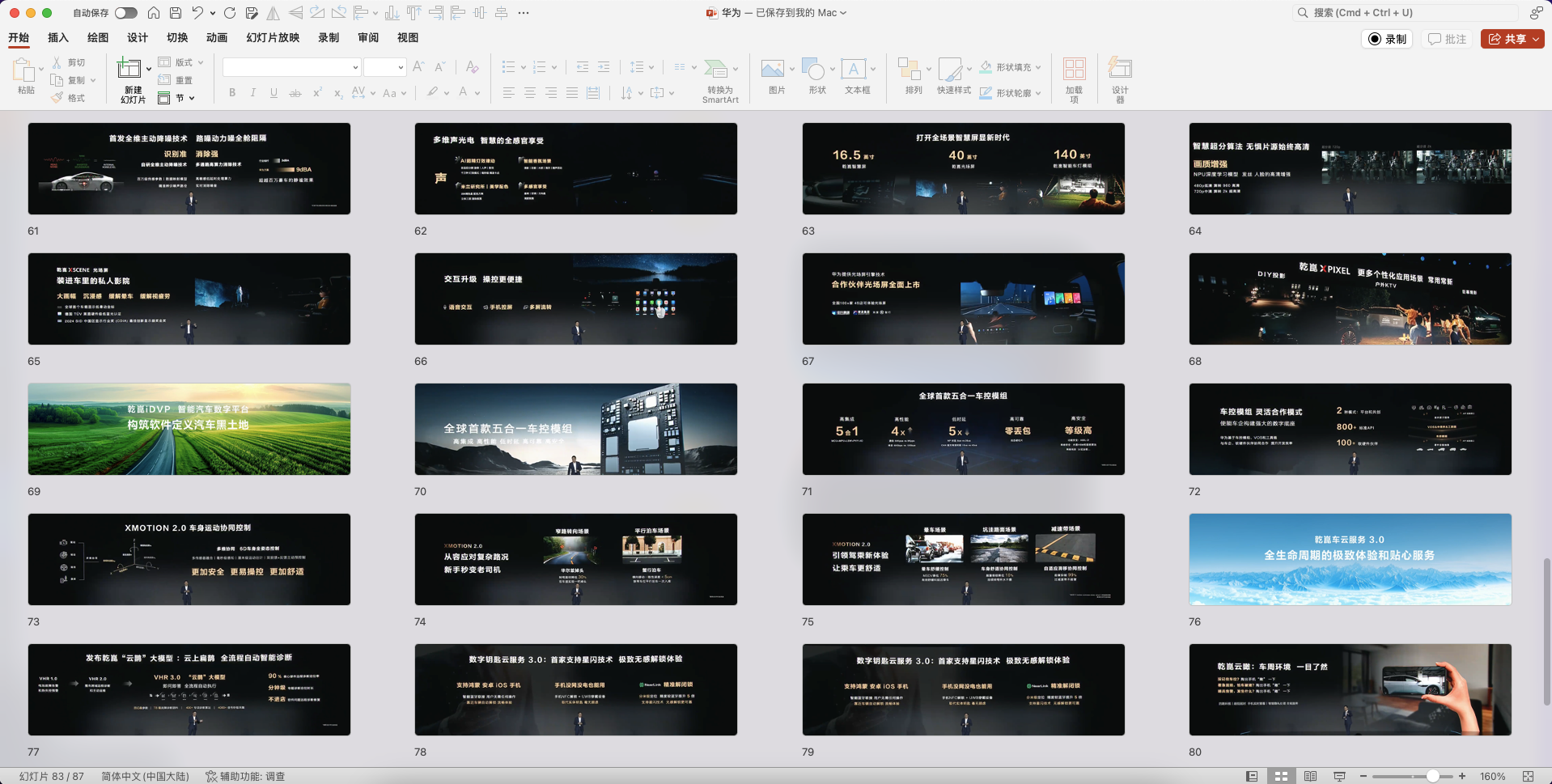Open the 幻灯片放映 slideshow tab
Image resolution: width=1552 pixels, height=784 pixels.
[x=273, y=37]
